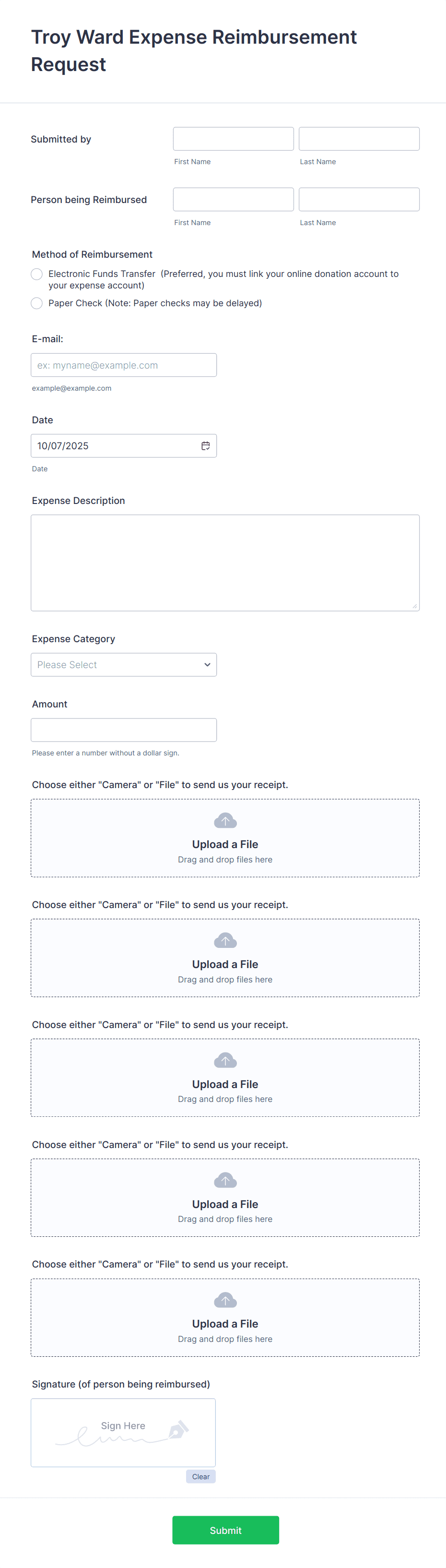Click the second upload cloud icon
Screen dimensions: 446x1568
(x=225, y=940)
